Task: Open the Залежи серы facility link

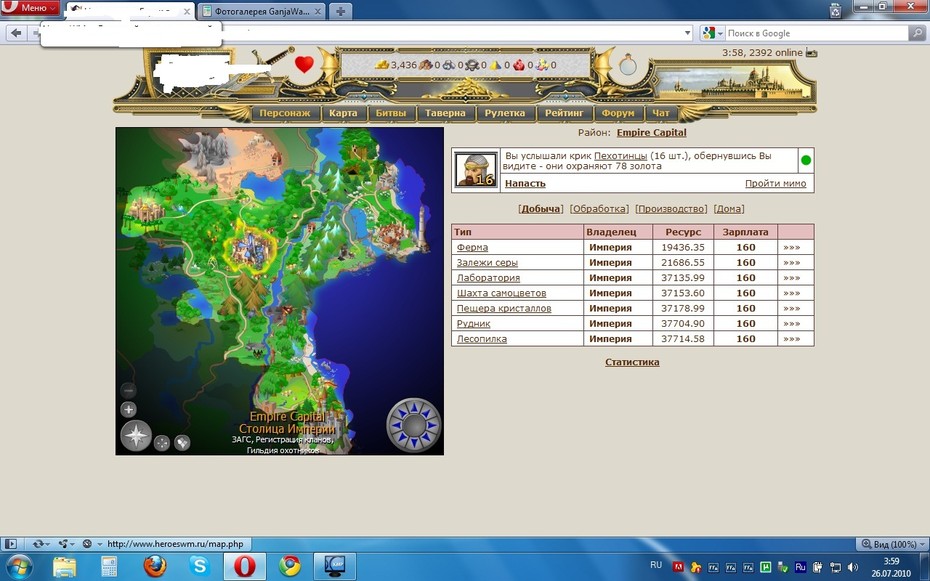Action: (487, 262)
